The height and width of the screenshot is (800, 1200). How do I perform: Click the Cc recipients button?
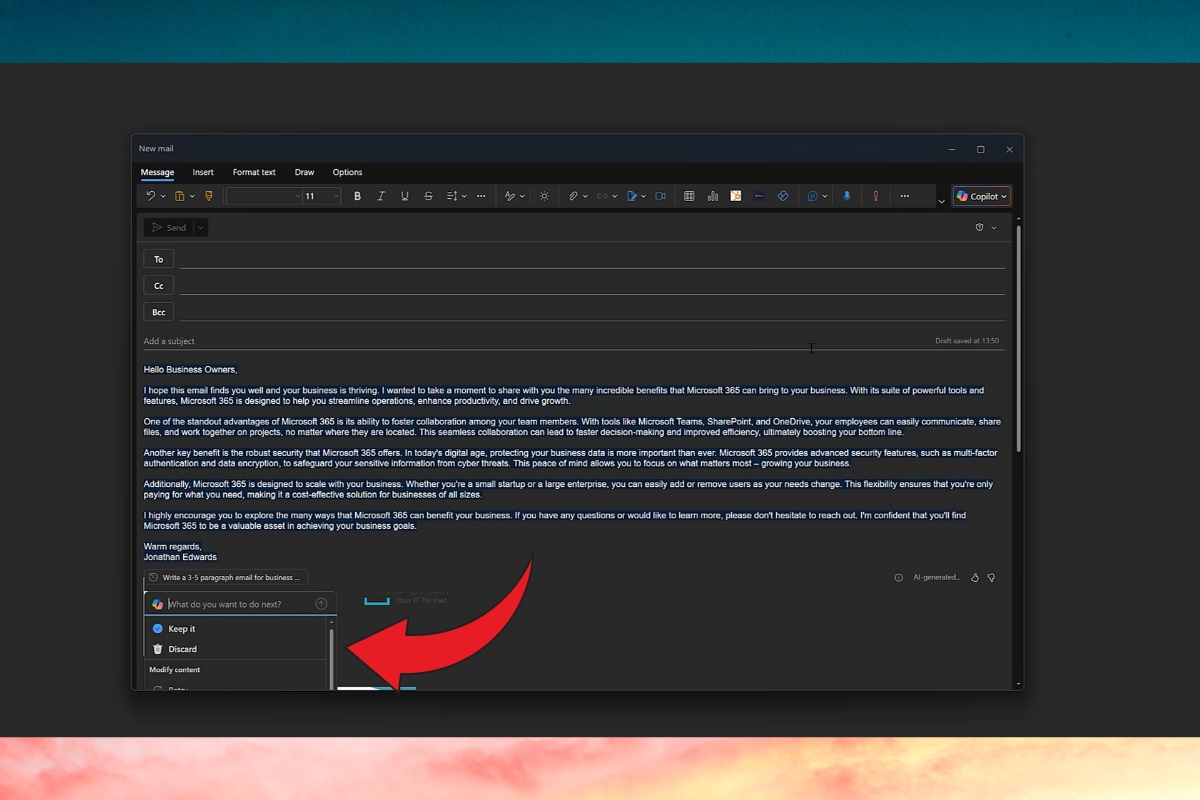pyautogui.click(x=158, y=286)
